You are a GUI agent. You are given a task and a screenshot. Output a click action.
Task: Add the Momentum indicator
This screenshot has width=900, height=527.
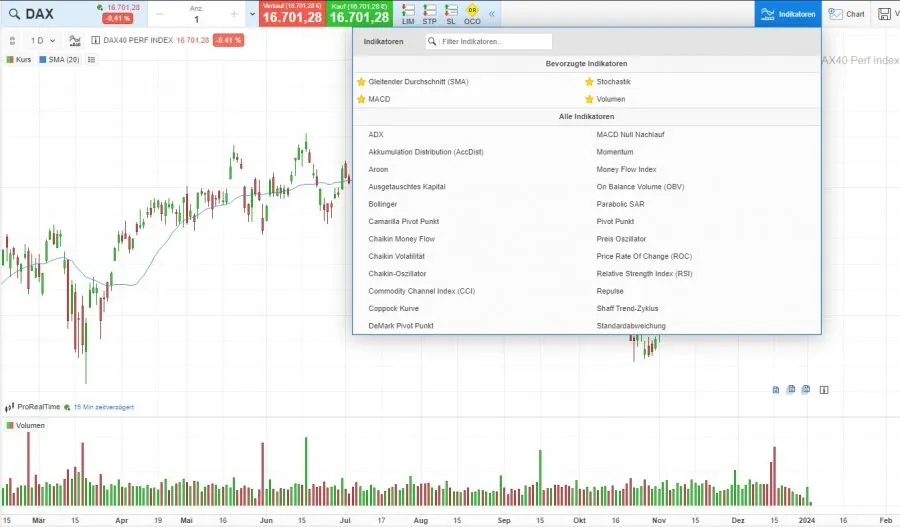[615, 152]
